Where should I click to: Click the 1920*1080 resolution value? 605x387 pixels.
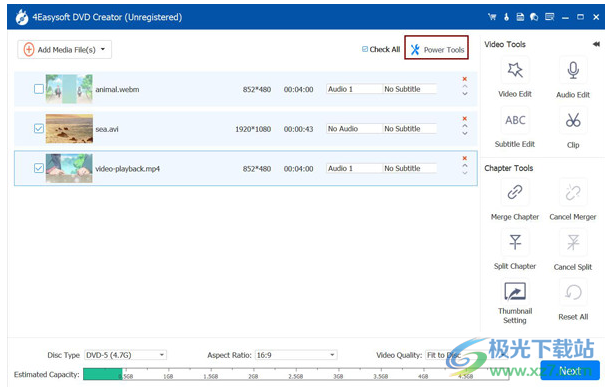(x=253, y=129)
